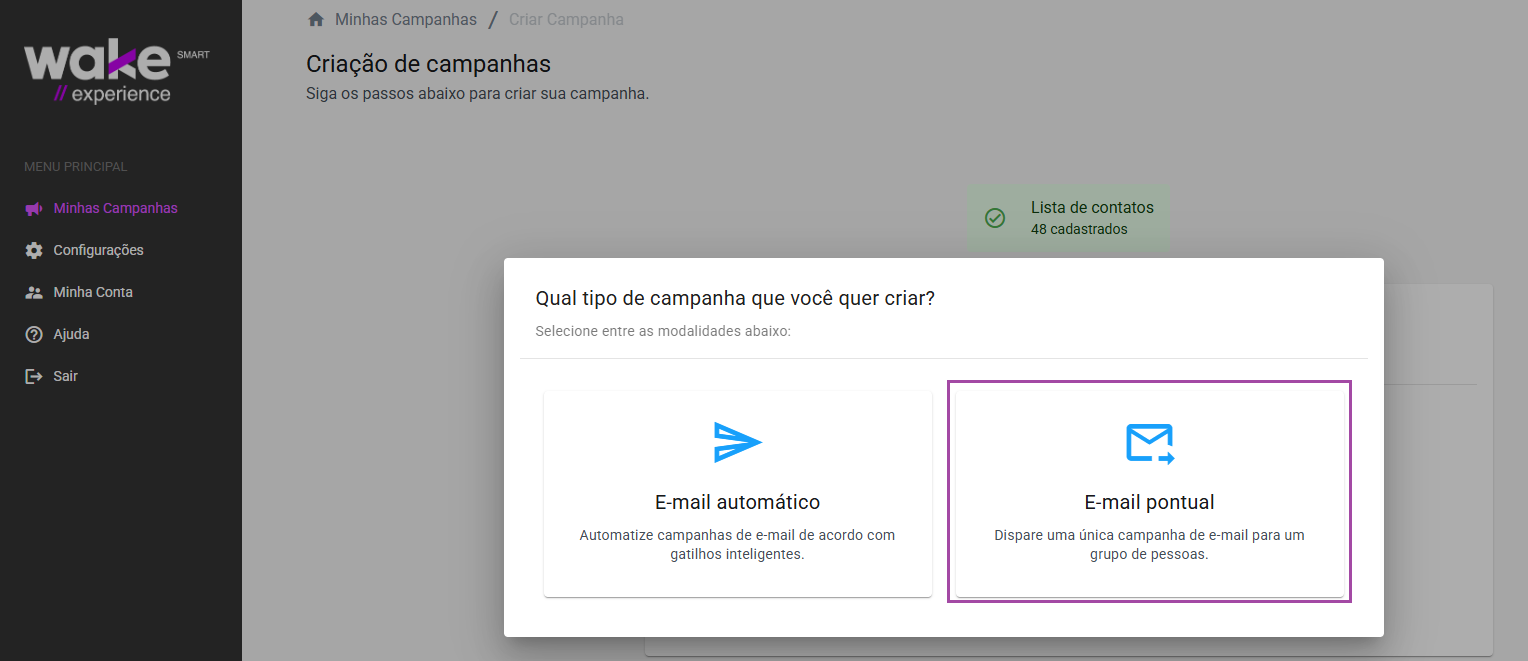Viewport: 1528px width, 661px height.
Task: Click the gear icon beside Configurações
Action: coord(34,250)
